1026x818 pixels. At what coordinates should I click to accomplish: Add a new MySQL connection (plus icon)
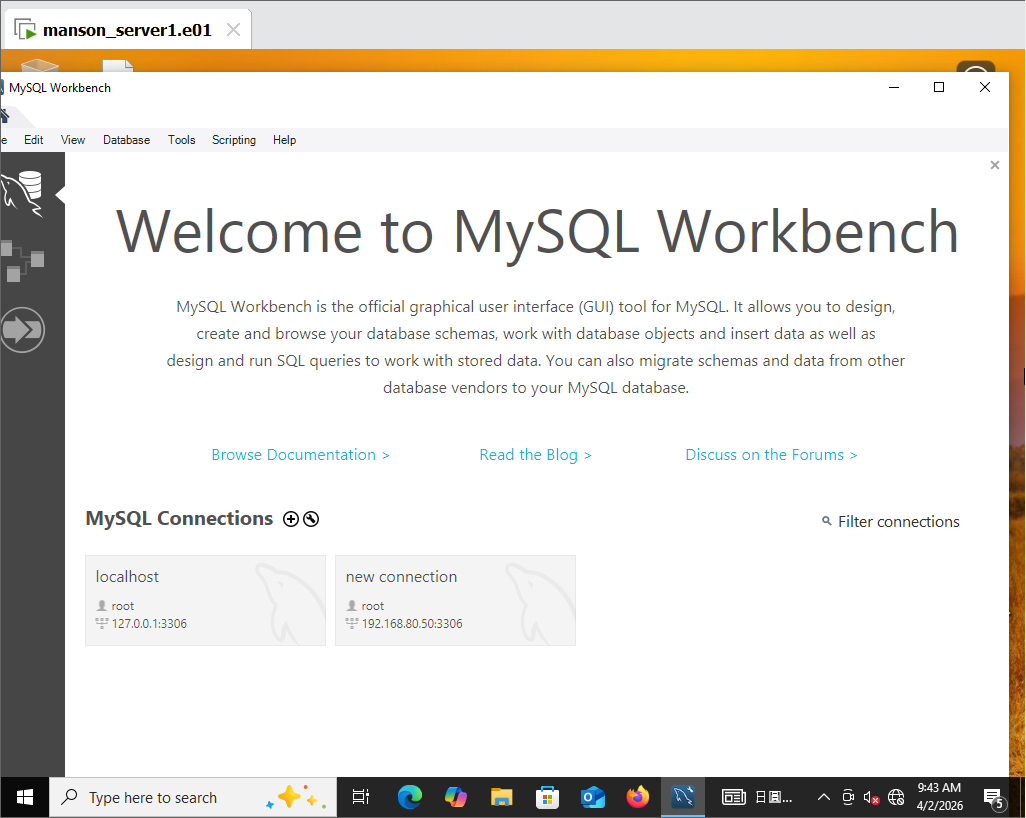coord(291,519)
